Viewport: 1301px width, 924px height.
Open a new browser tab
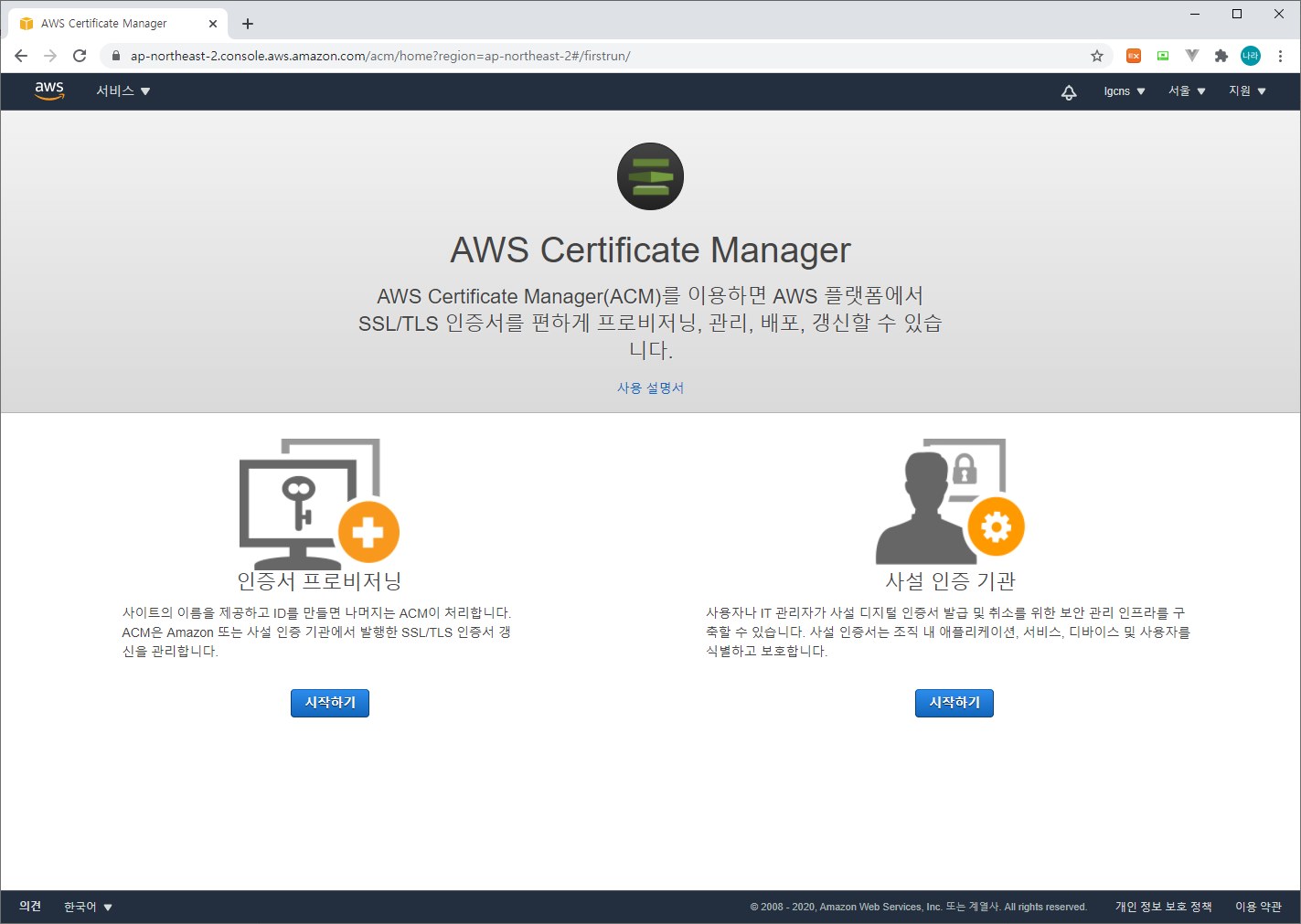click(x=248, y=24)
